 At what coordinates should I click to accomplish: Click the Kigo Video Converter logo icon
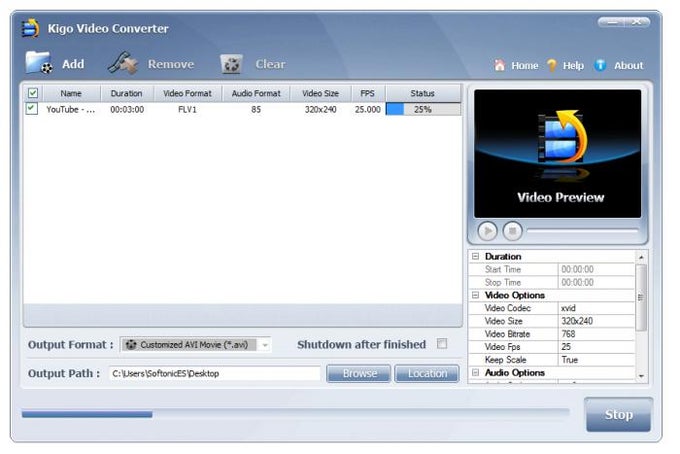tap(30, 28)
